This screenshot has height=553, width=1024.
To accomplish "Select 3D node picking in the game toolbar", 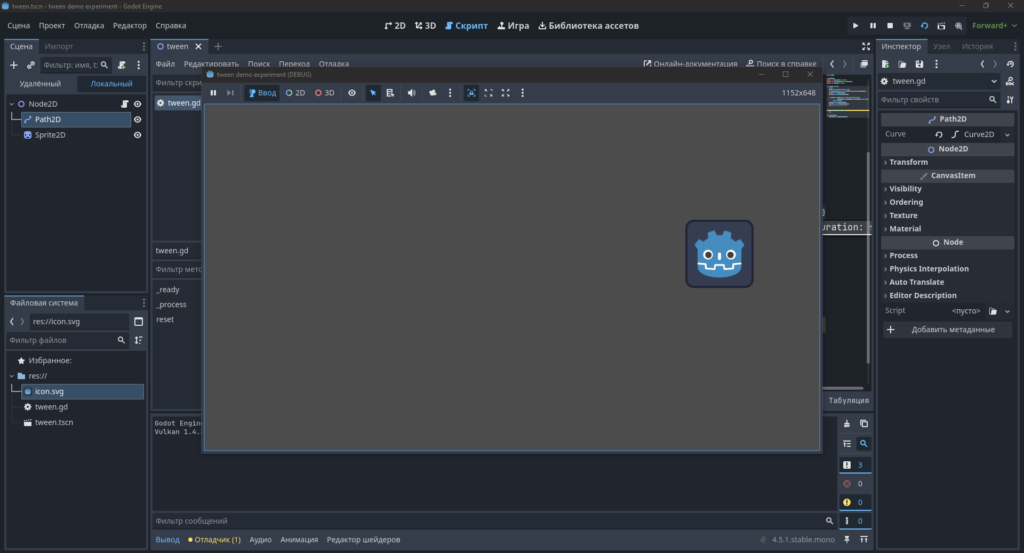I will [325, 93].
